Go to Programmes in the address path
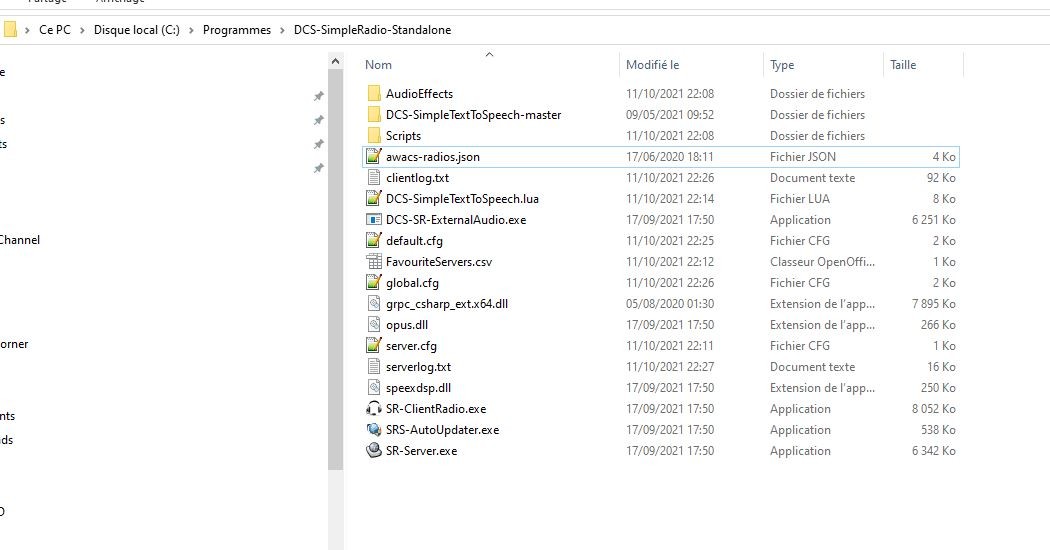 [x=237, y=30]
